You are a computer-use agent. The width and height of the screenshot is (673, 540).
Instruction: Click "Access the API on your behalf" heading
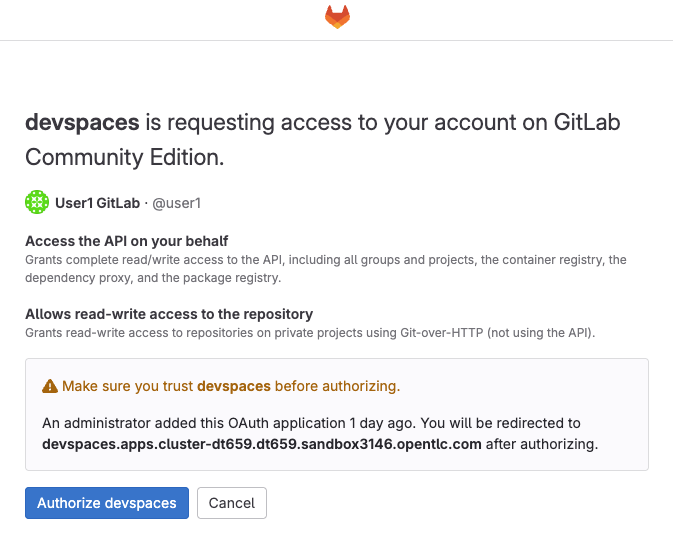(127, 241)
